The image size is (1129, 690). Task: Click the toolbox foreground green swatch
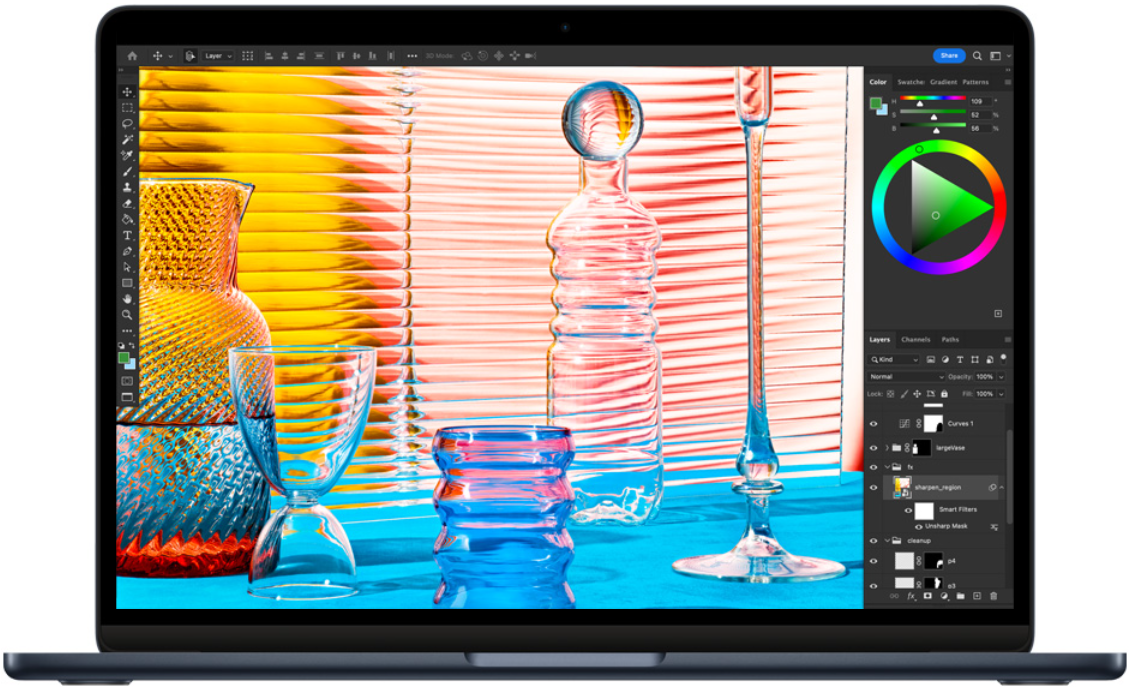(x=124, y=358)
